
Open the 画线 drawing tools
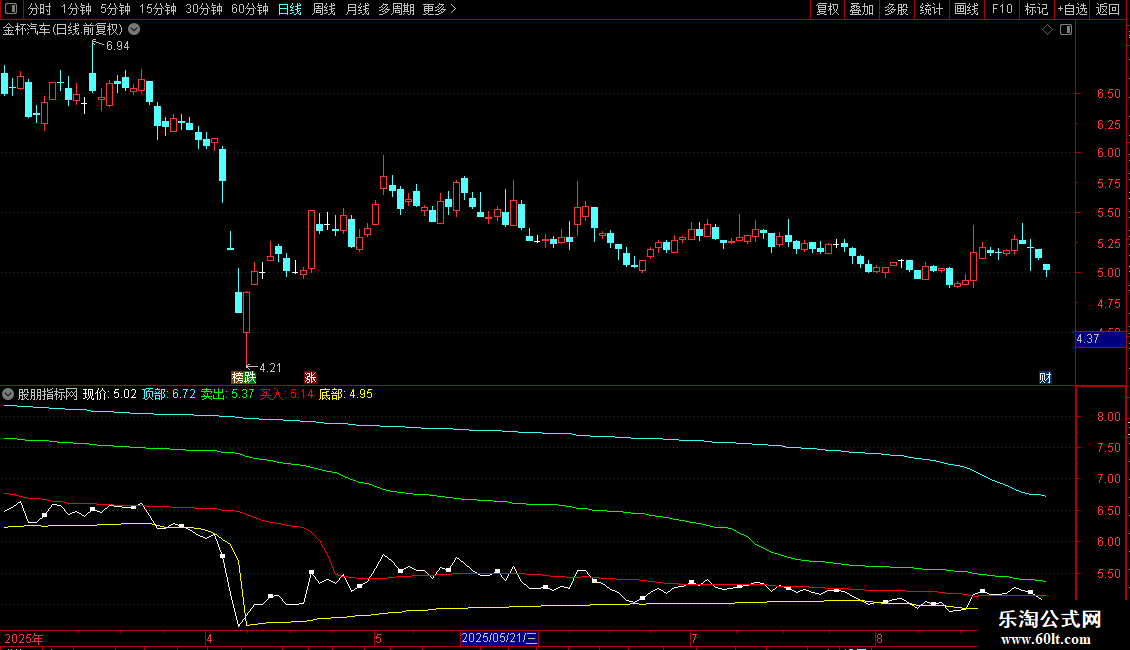(x=966, y=9)
